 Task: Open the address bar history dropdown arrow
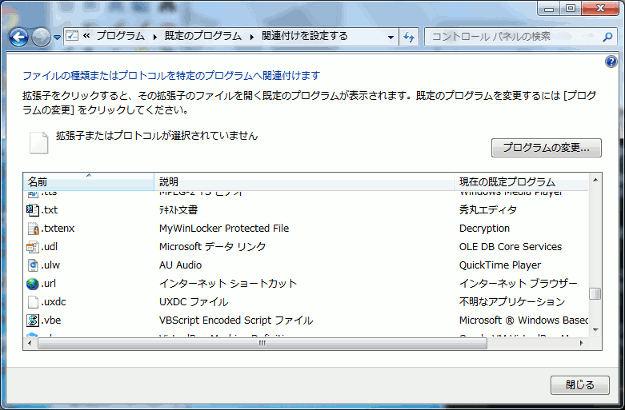tap(390, 37)
